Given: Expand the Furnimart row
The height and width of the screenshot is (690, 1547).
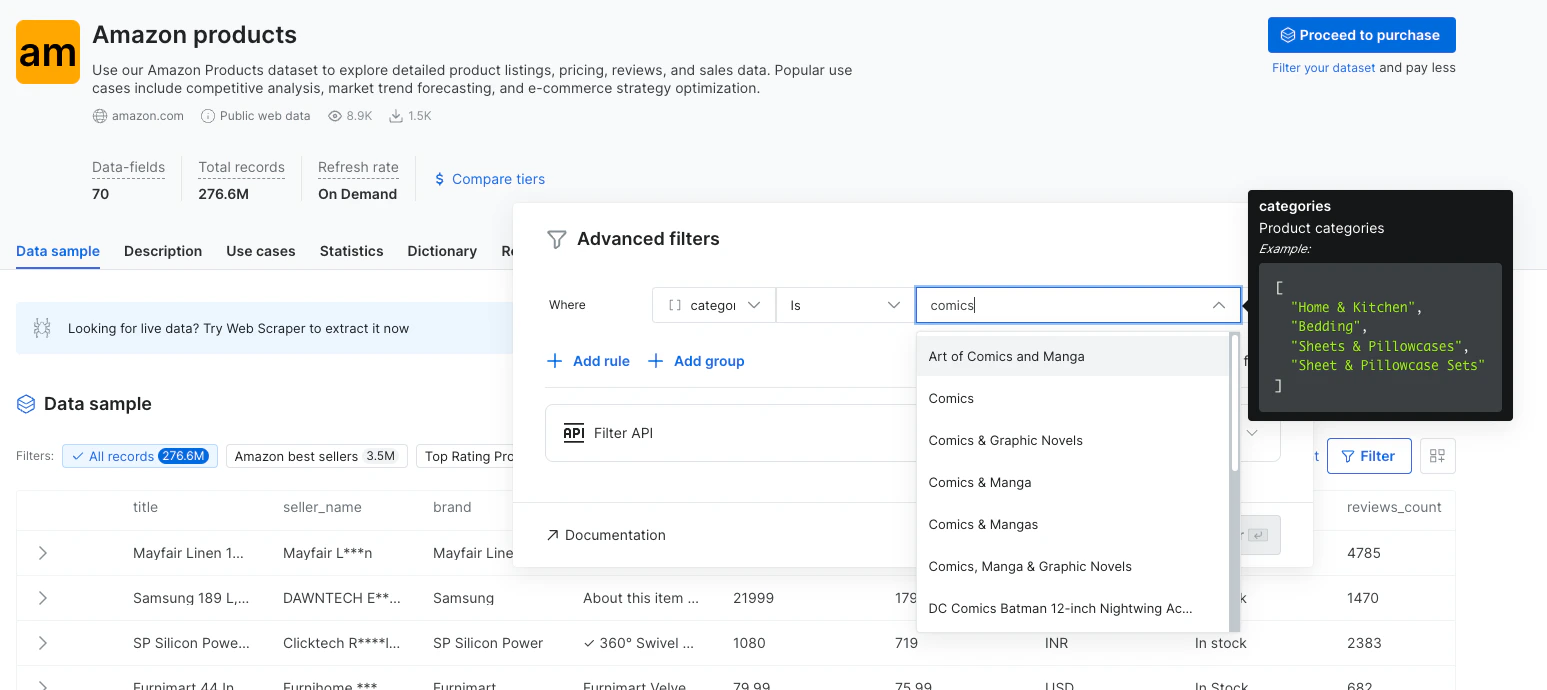Looking at the screenshot, I should (42, 685).
